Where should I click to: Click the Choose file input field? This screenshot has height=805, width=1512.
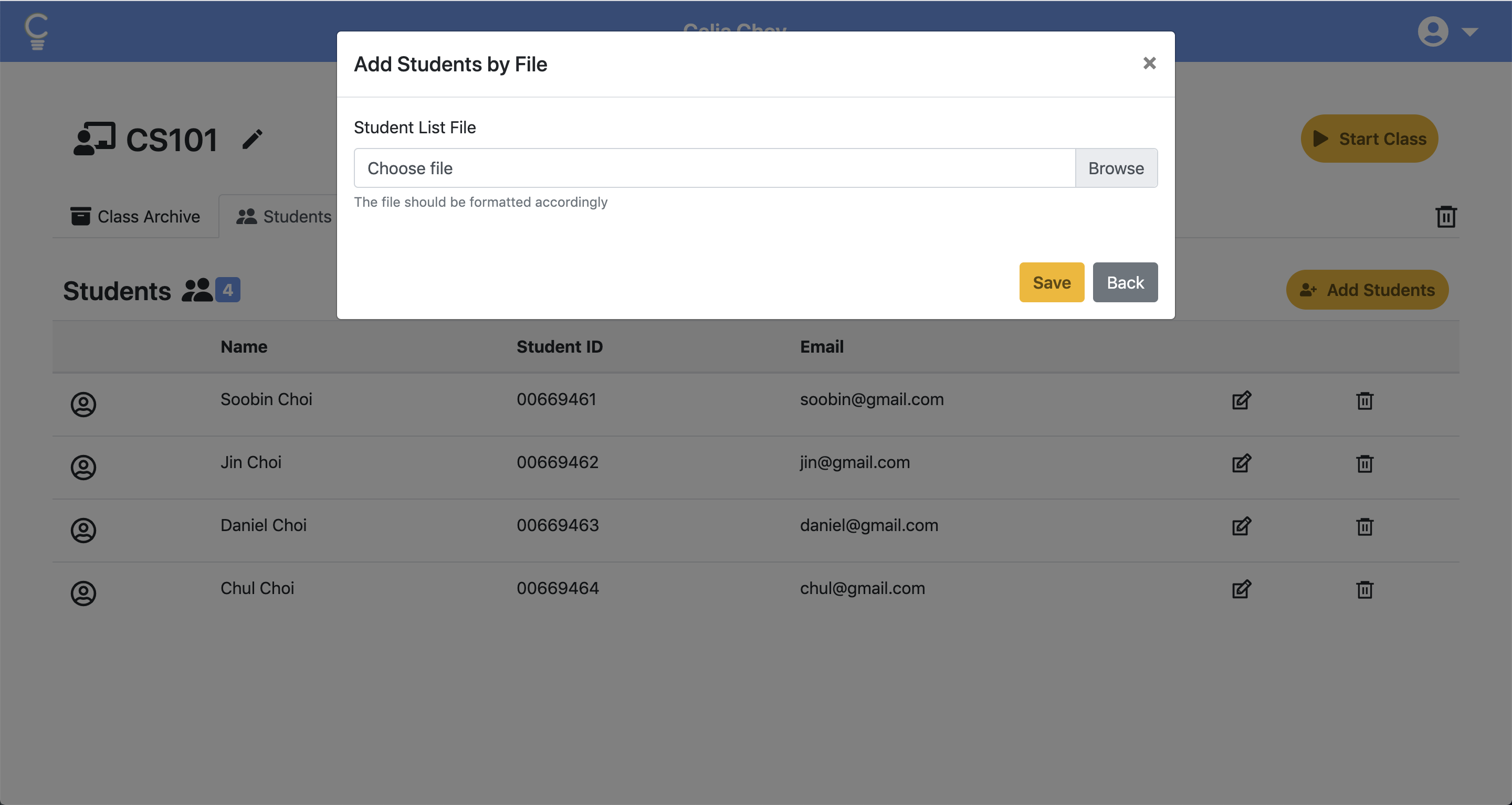pyautogui.click(x=714, y=168)
